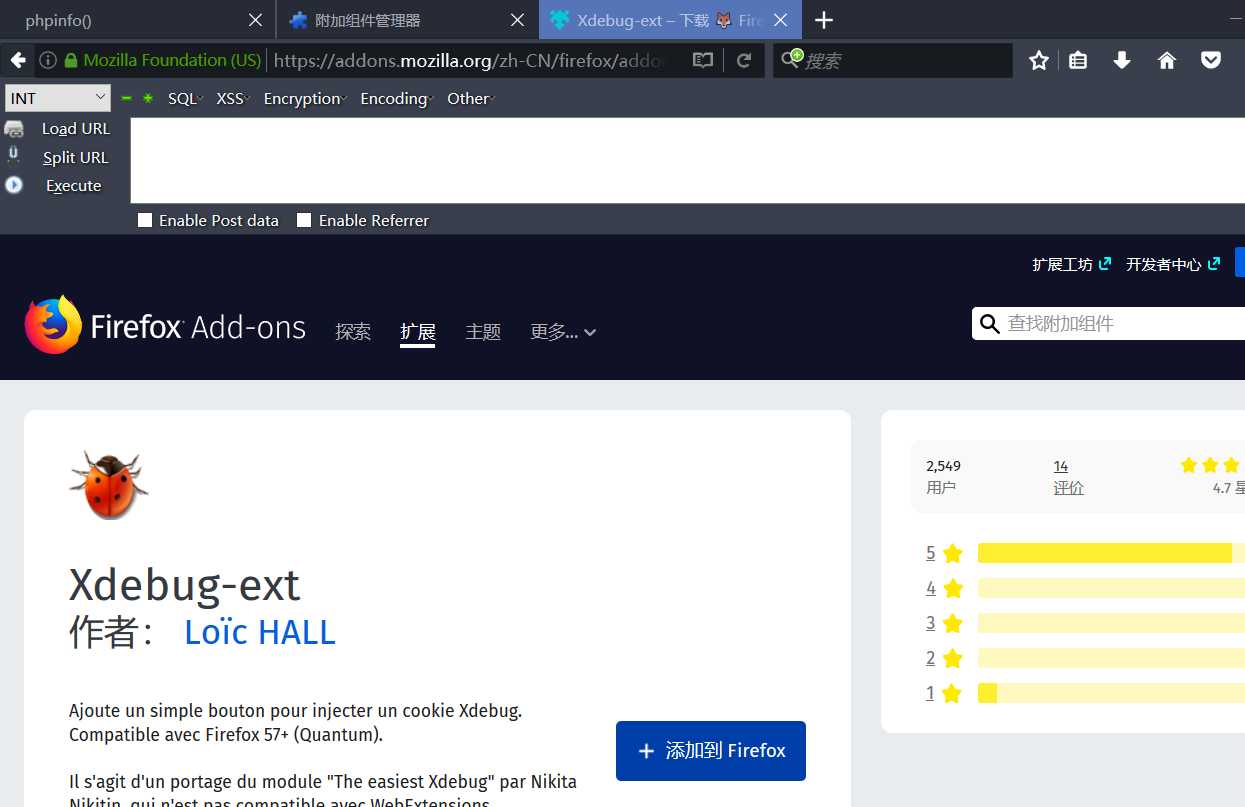Image resolution: width=1245 pixels, height=807 pixels.
Task: Click the Firefox logo
Action: coord(53,324)
